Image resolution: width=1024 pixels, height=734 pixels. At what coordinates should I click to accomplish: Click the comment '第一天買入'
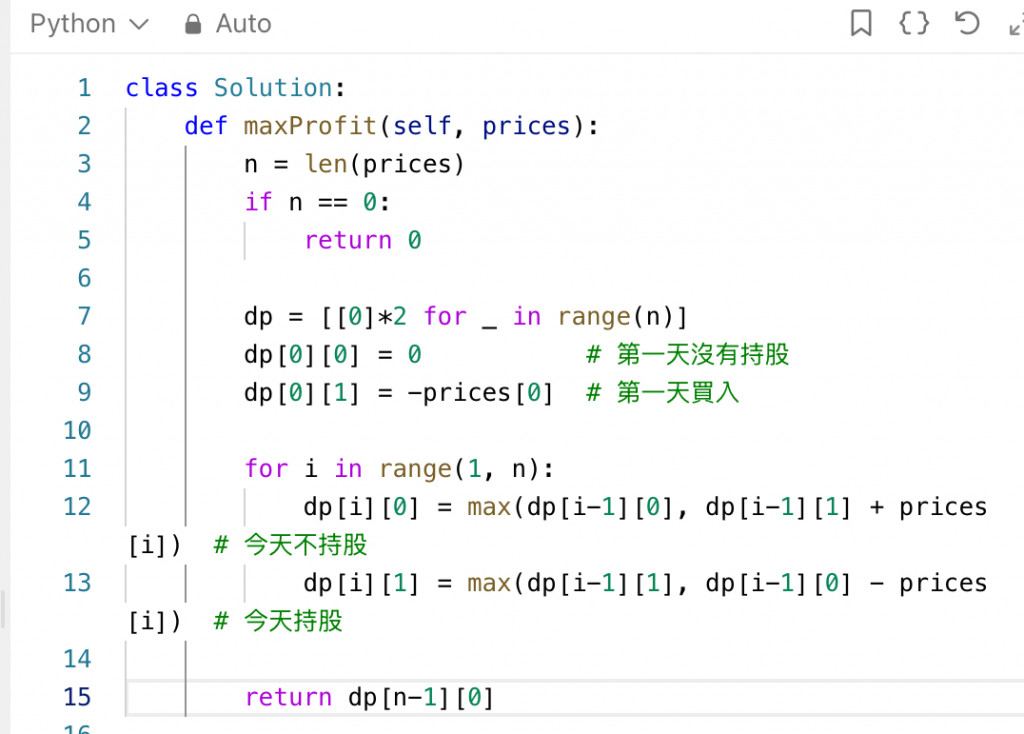coord(663,392)
